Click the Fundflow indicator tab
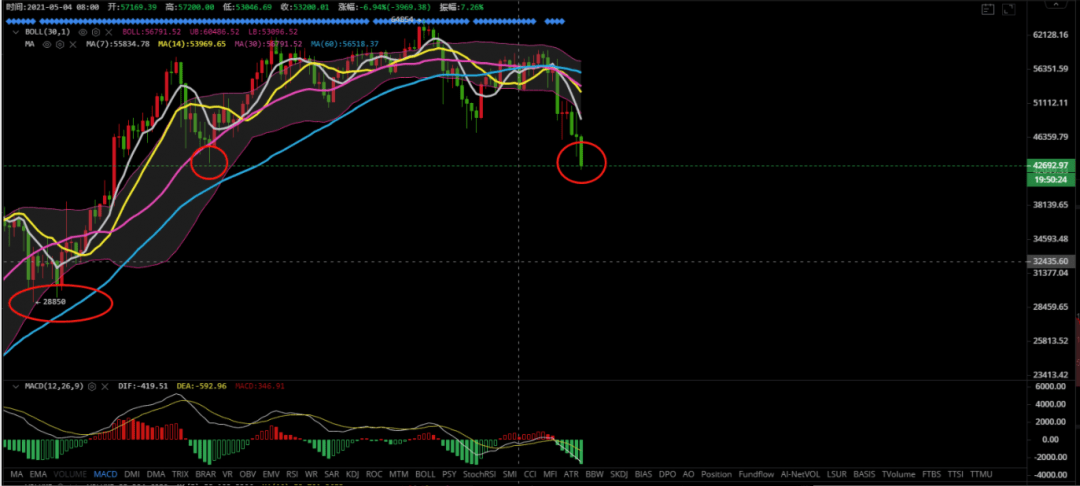Image resolution: width=1080 pixels, height=486 pixels. (x=756, y=474)
